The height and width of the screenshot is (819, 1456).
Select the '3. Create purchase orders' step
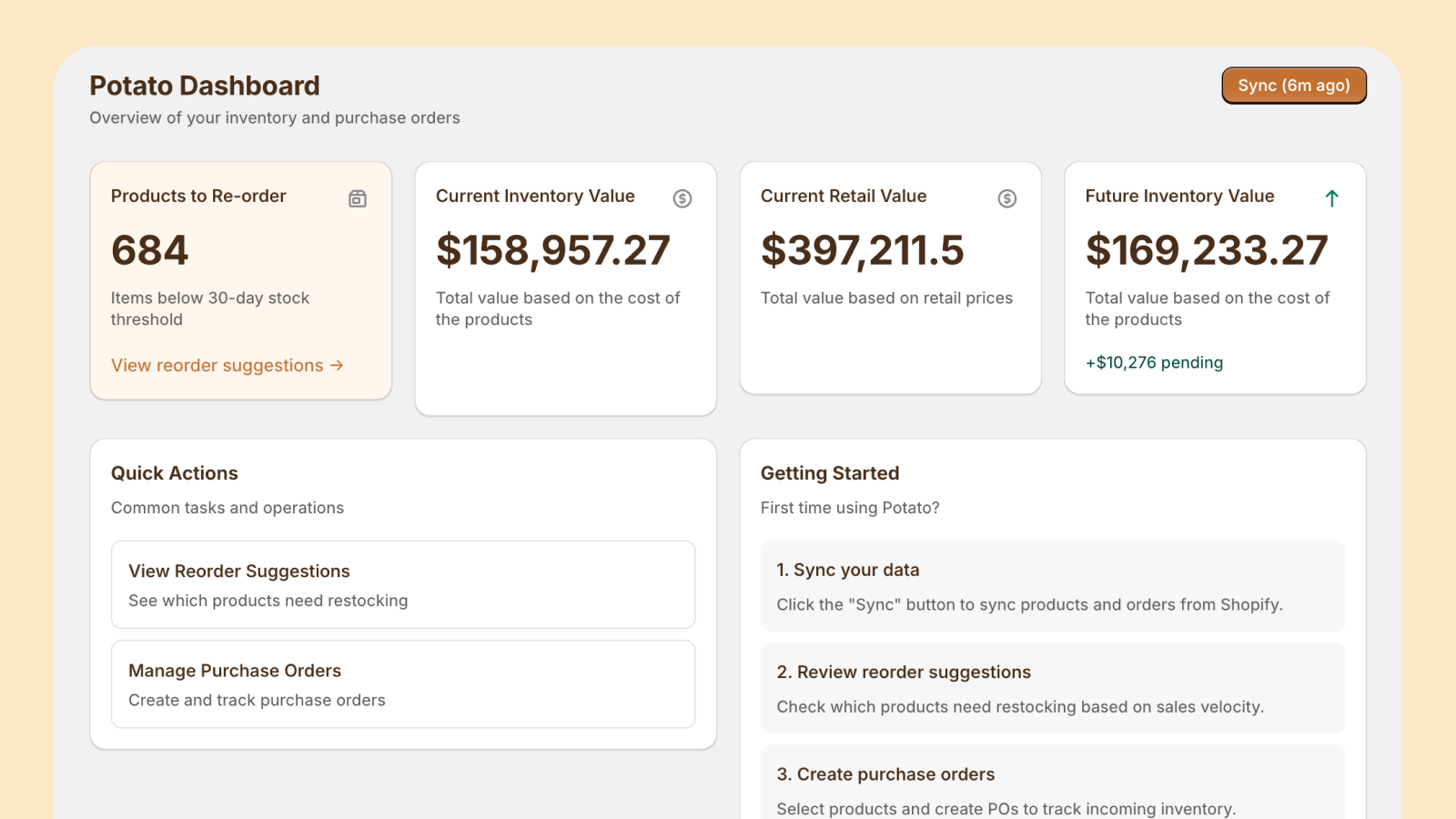pyautogui.click(x=1053, y=783)
